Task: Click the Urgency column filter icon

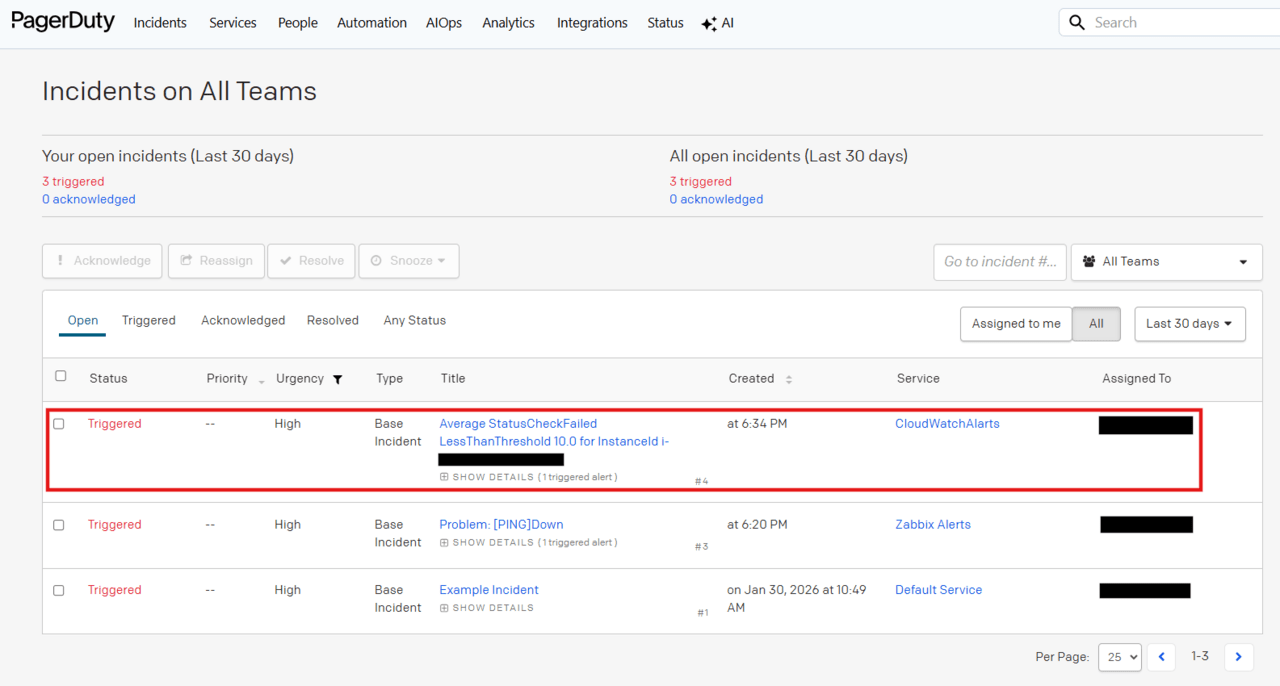Action: click(x=338, y=379)
